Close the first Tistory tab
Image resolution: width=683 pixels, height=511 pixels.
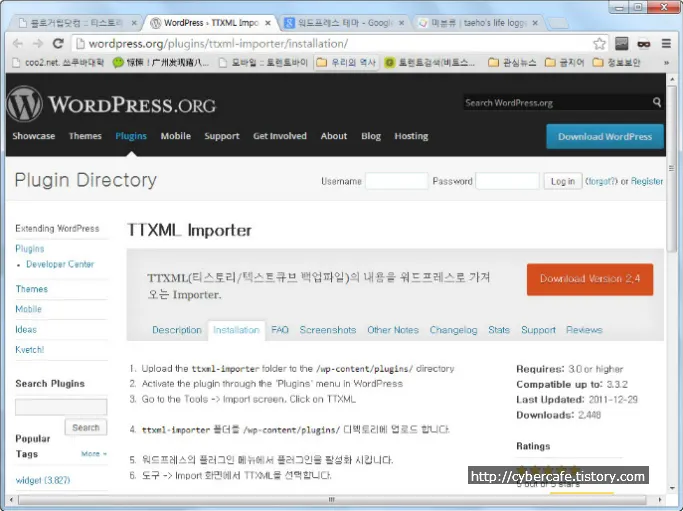click(x=134, y=23)
